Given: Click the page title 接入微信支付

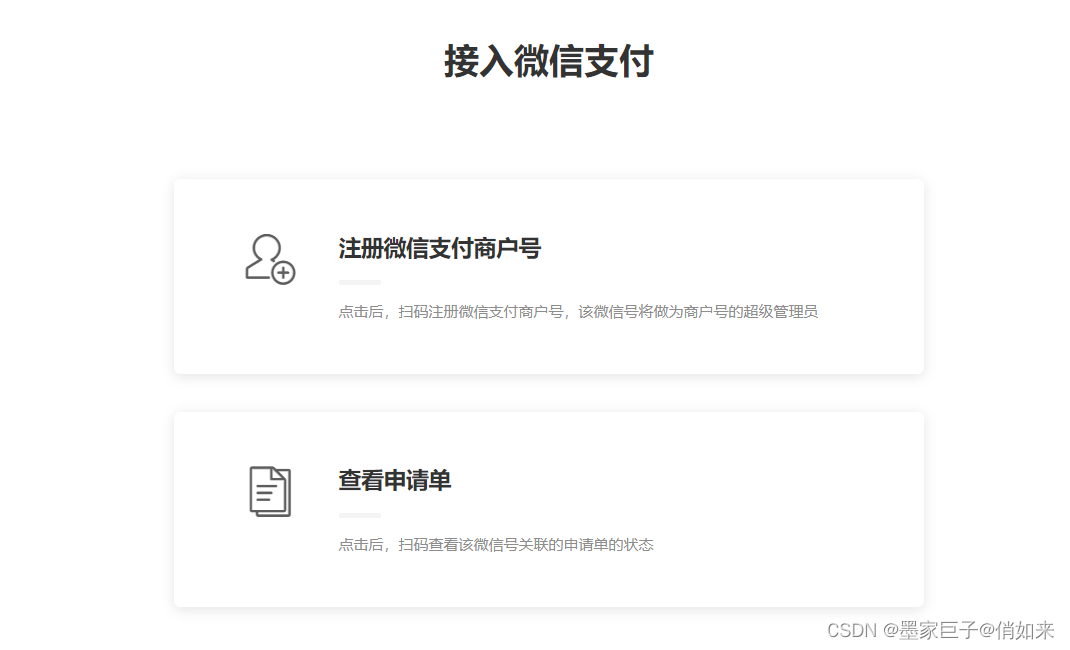Looking at the screenshot, I should click(549, 61).
